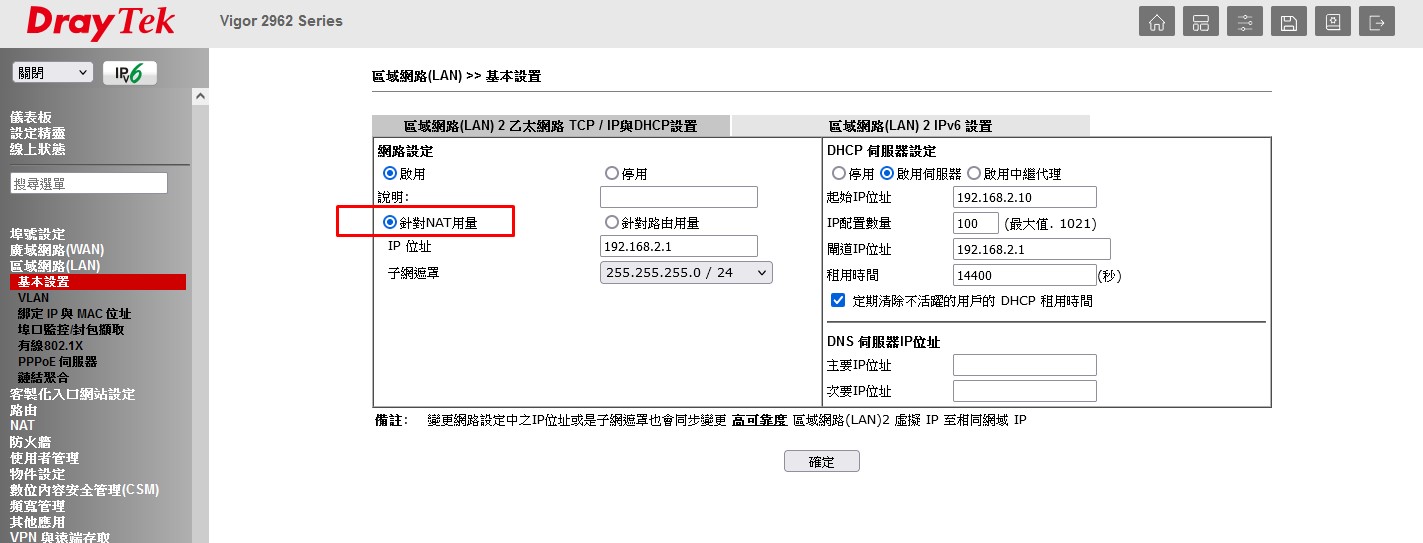Screen dimensions: 1423x543
Task: Open VLAN menu item in sidebar
Action: (33, 298)
